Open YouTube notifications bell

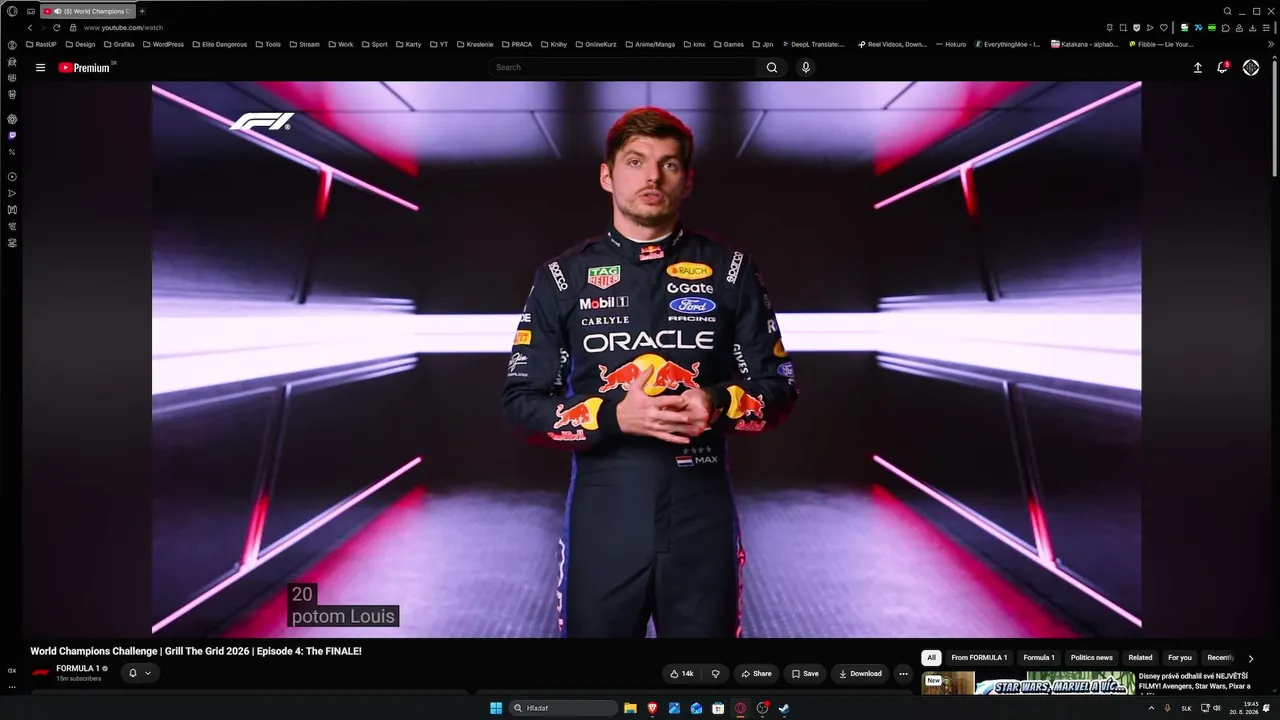coord(1222,68)
